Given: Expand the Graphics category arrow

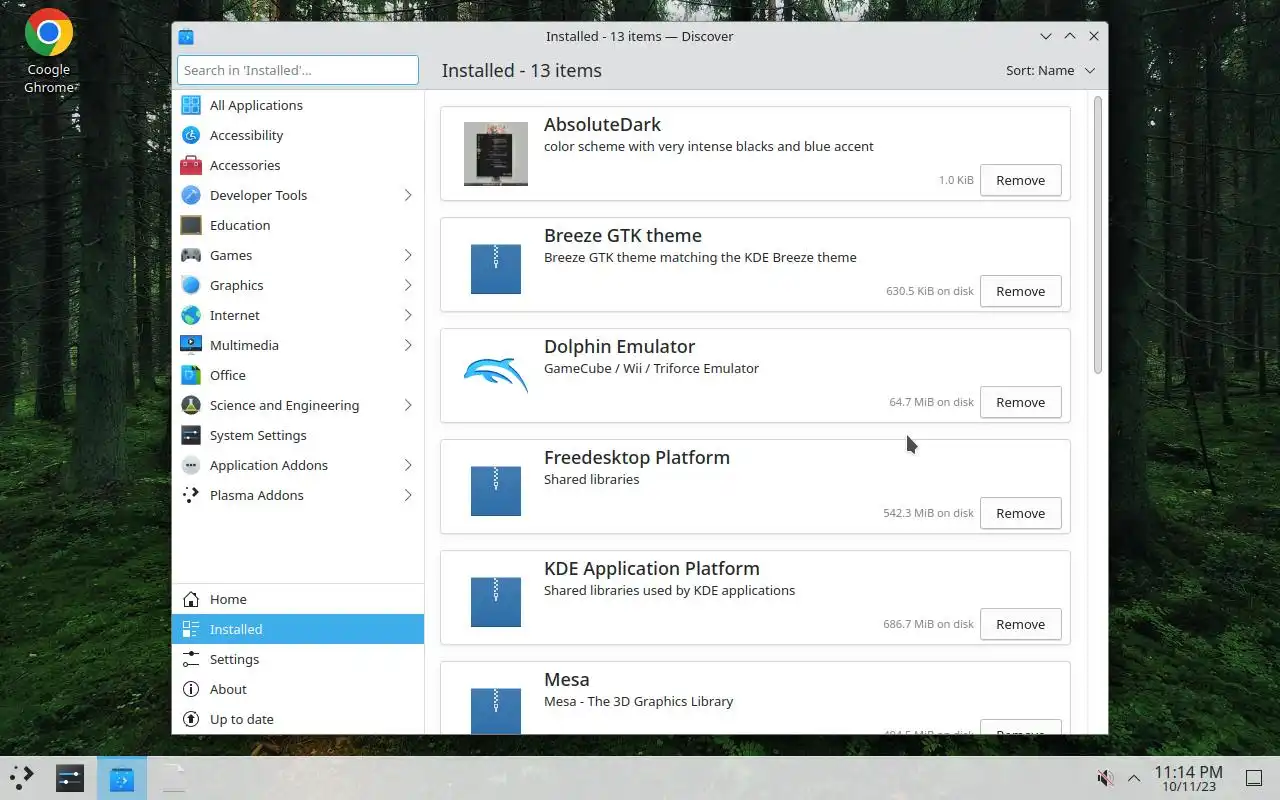Looking at the screenshot, I should (408, 285).
